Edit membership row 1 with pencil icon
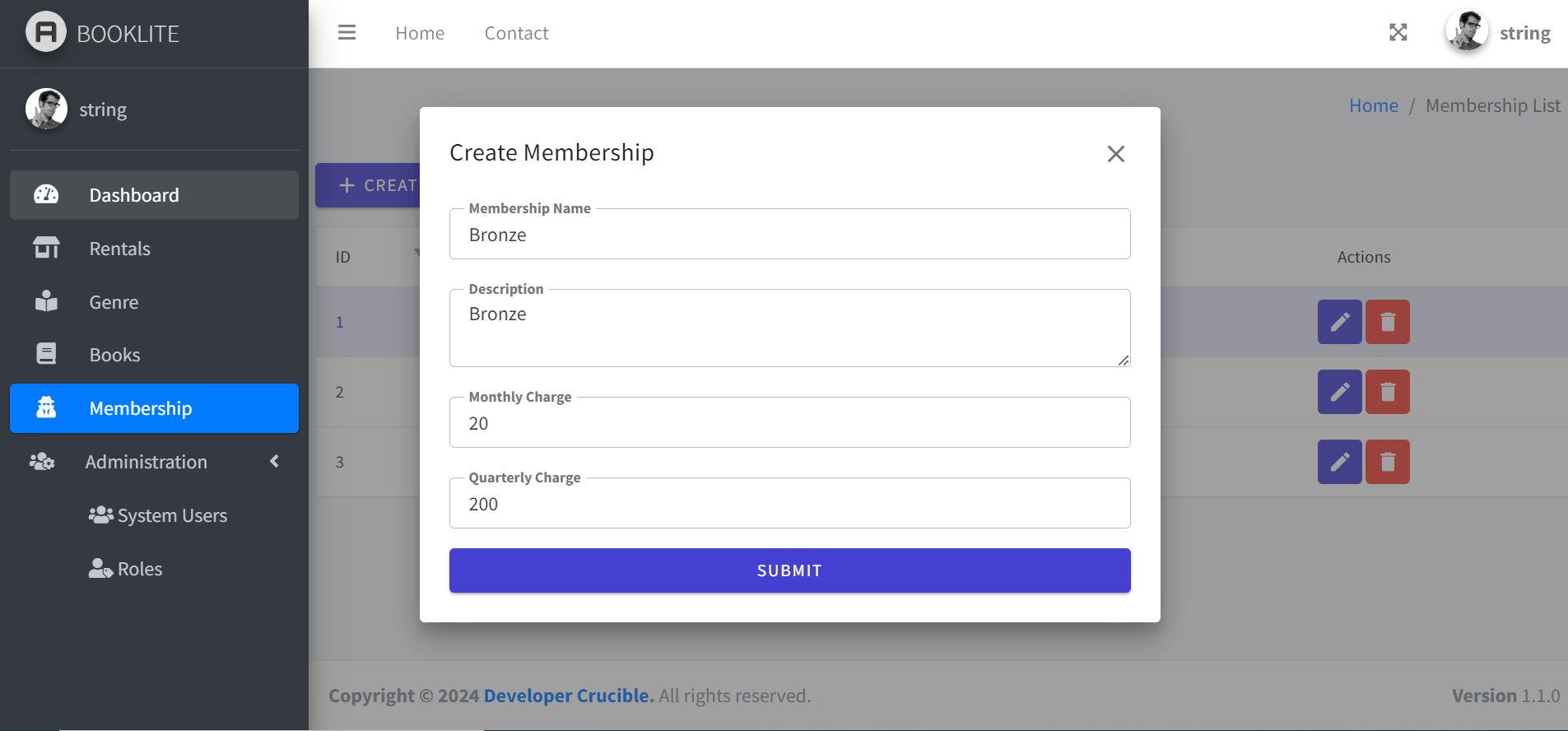1568x731 pixels. 1340,322
